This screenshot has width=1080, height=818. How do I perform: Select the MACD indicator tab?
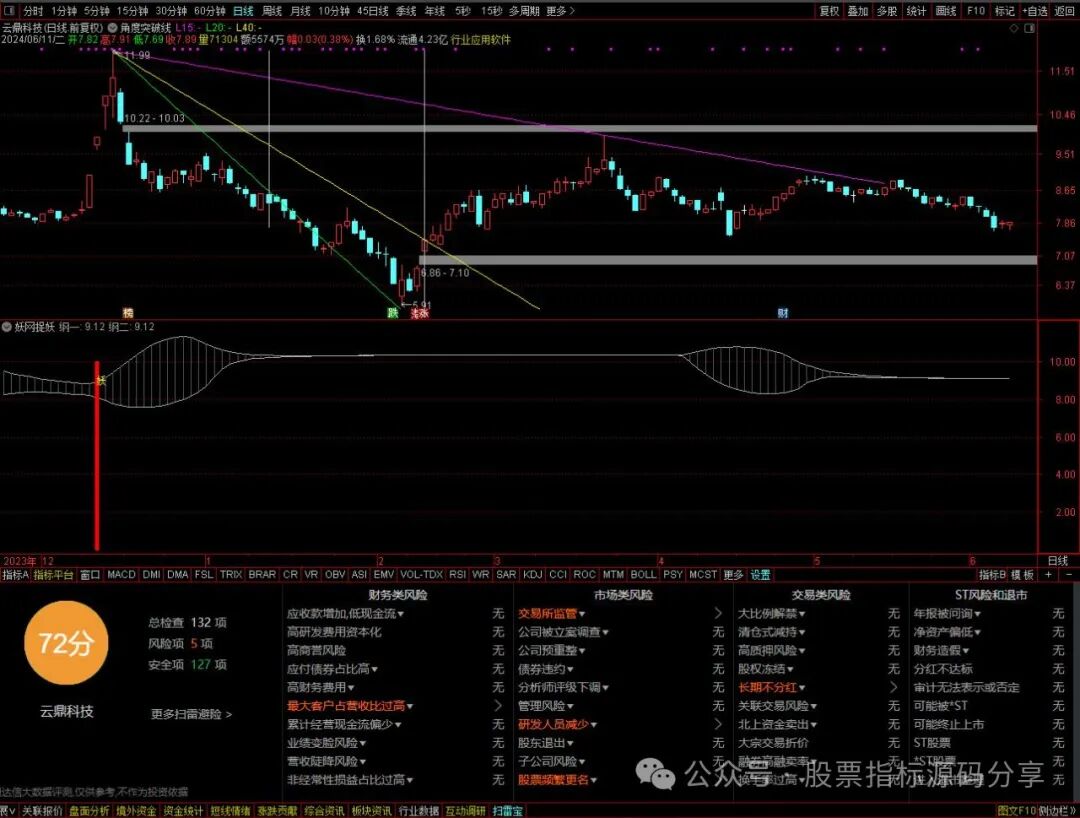(121, 574)
